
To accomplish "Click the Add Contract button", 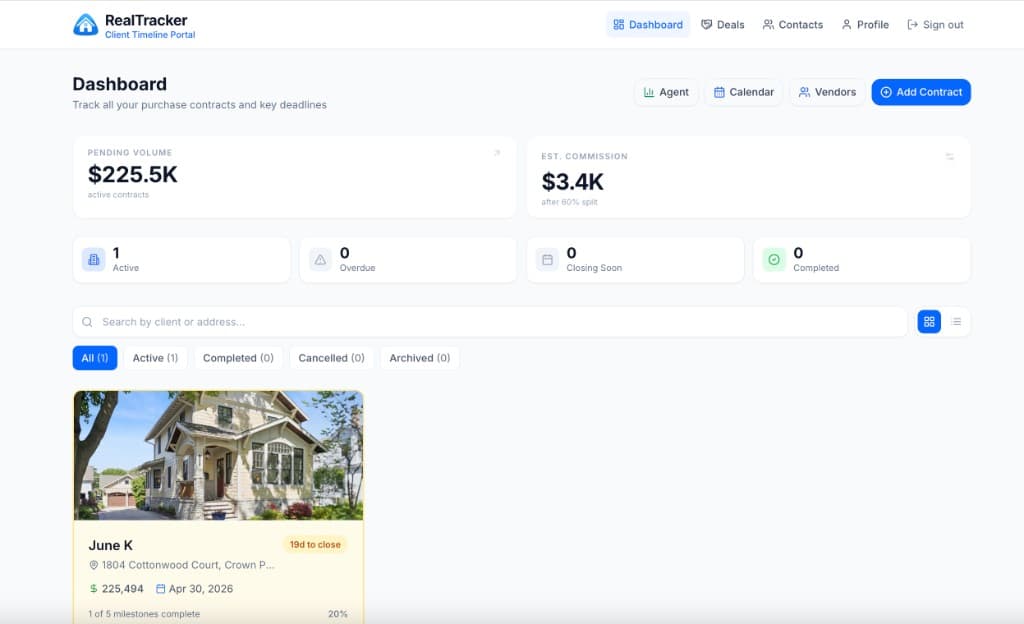I will [x=920, y=92].
